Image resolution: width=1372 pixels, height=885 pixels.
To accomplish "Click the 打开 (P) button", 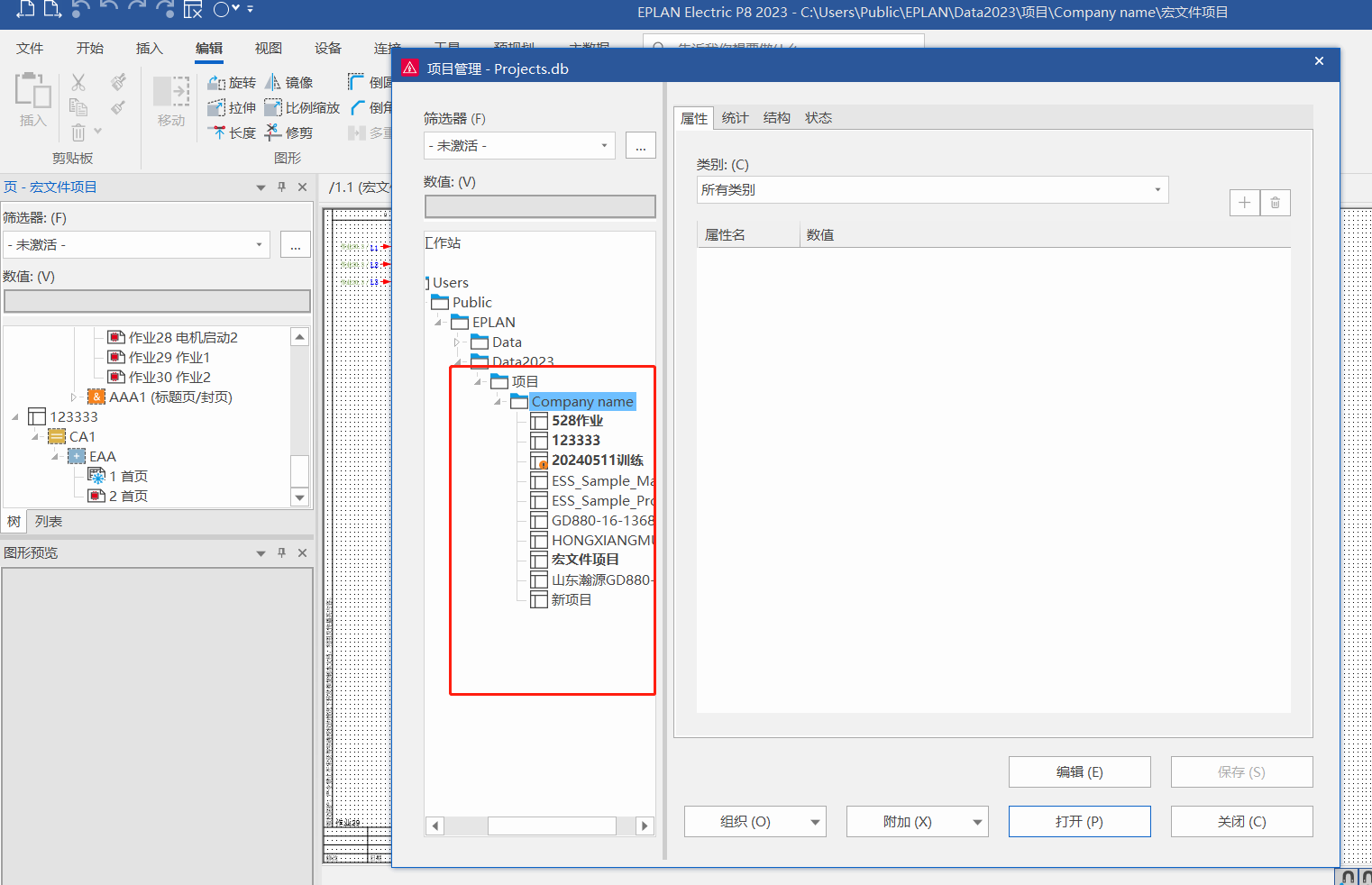I will tap(1079, 822).
